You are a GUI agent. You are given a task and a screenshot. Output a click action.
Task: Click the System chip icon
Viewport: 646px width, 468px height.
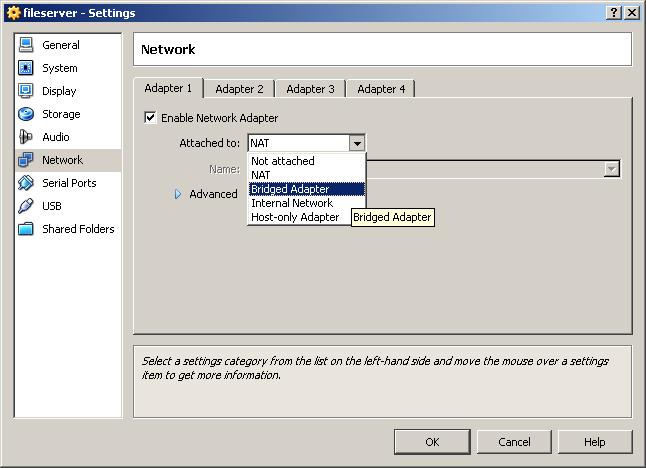26,68
